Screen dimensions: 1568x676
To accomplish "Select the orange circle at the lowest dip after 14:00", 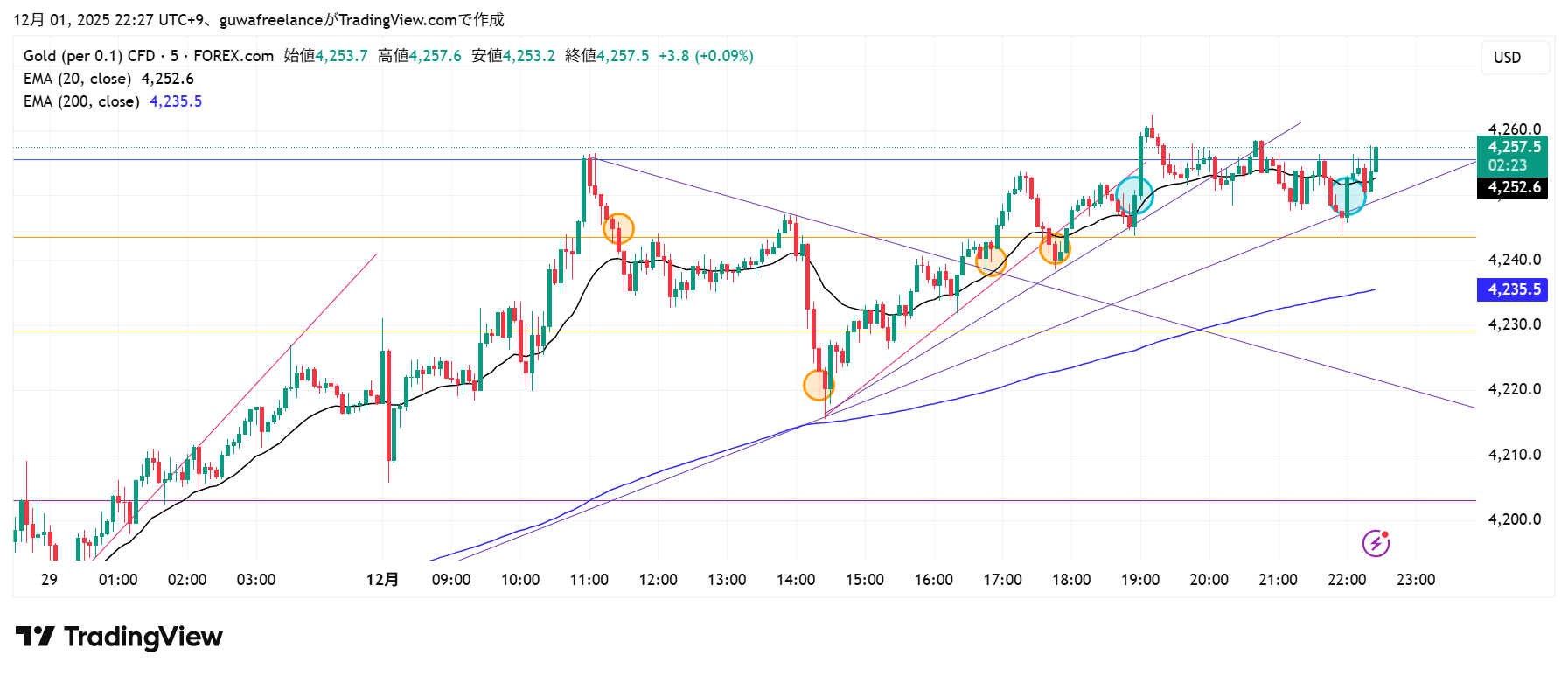I will [819, 385].
